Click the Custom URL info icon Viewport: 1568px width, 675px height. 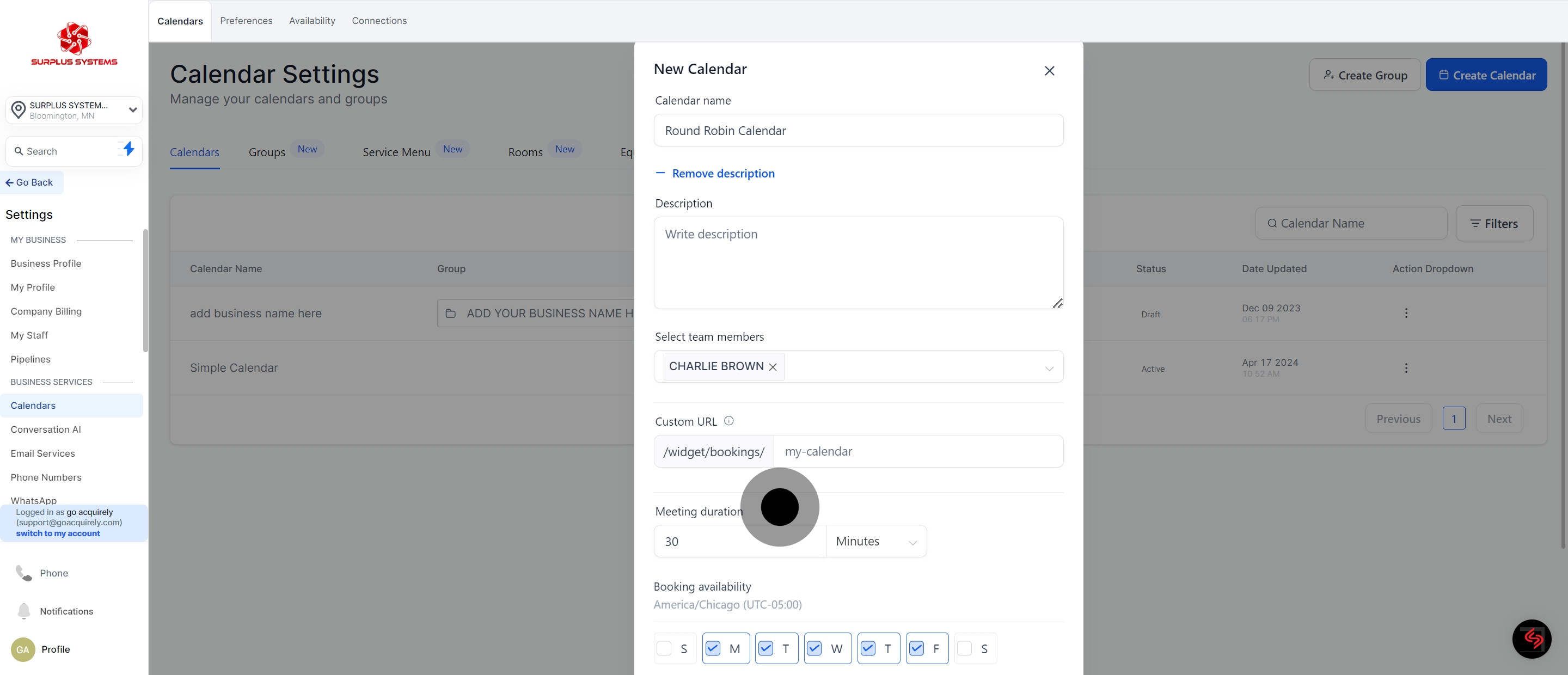[728, 421]
